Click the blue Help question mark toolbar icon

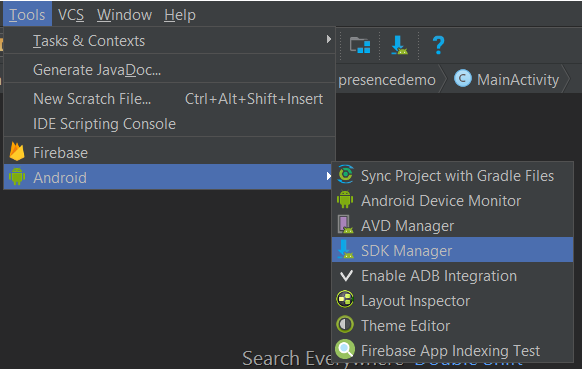[x=438, y=45]
